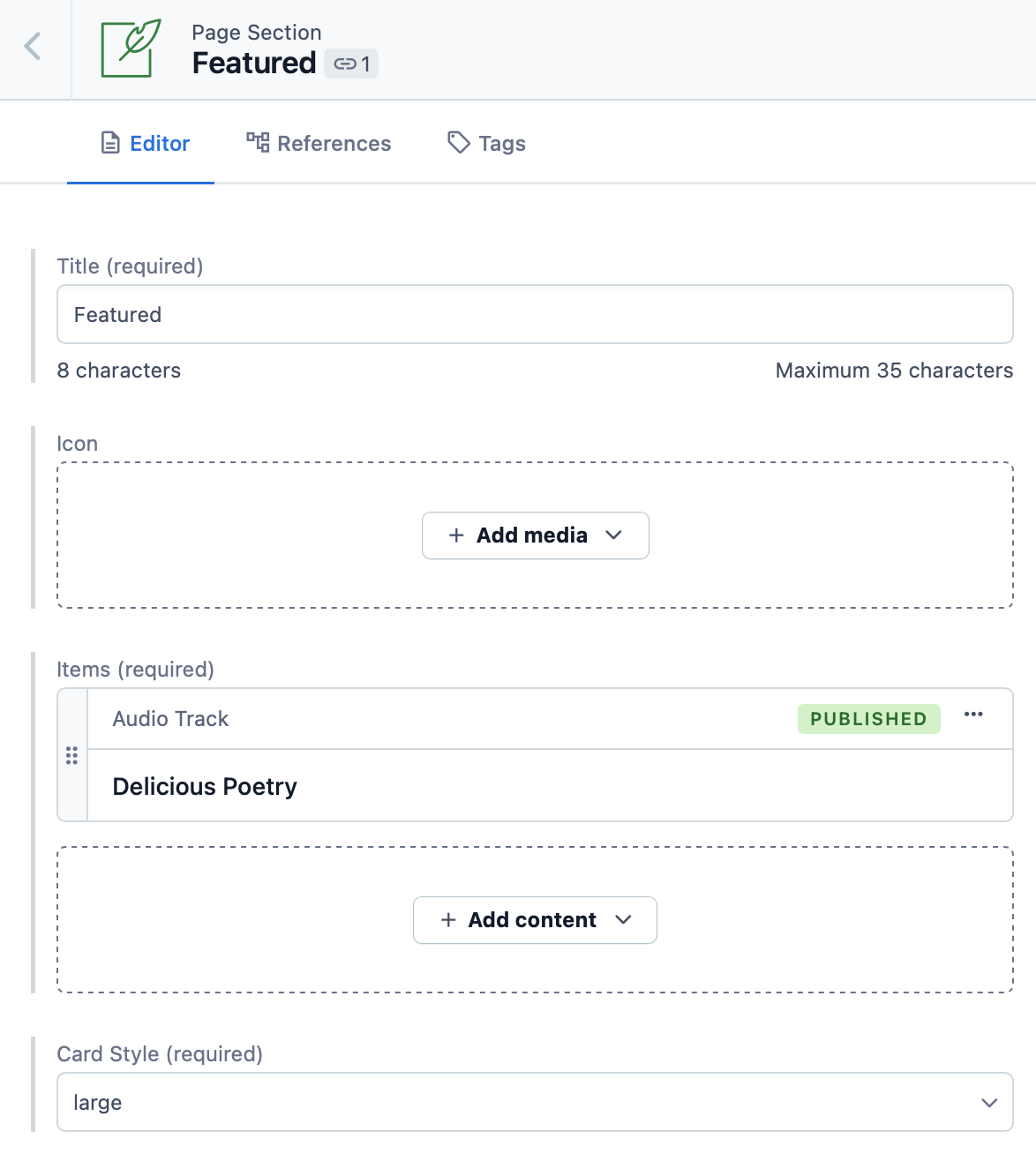Image resolution: width=1036 pixels, height=1161 pixels.
Task: Open the Card Style dropdown showing large
Action: [535, 1102]
